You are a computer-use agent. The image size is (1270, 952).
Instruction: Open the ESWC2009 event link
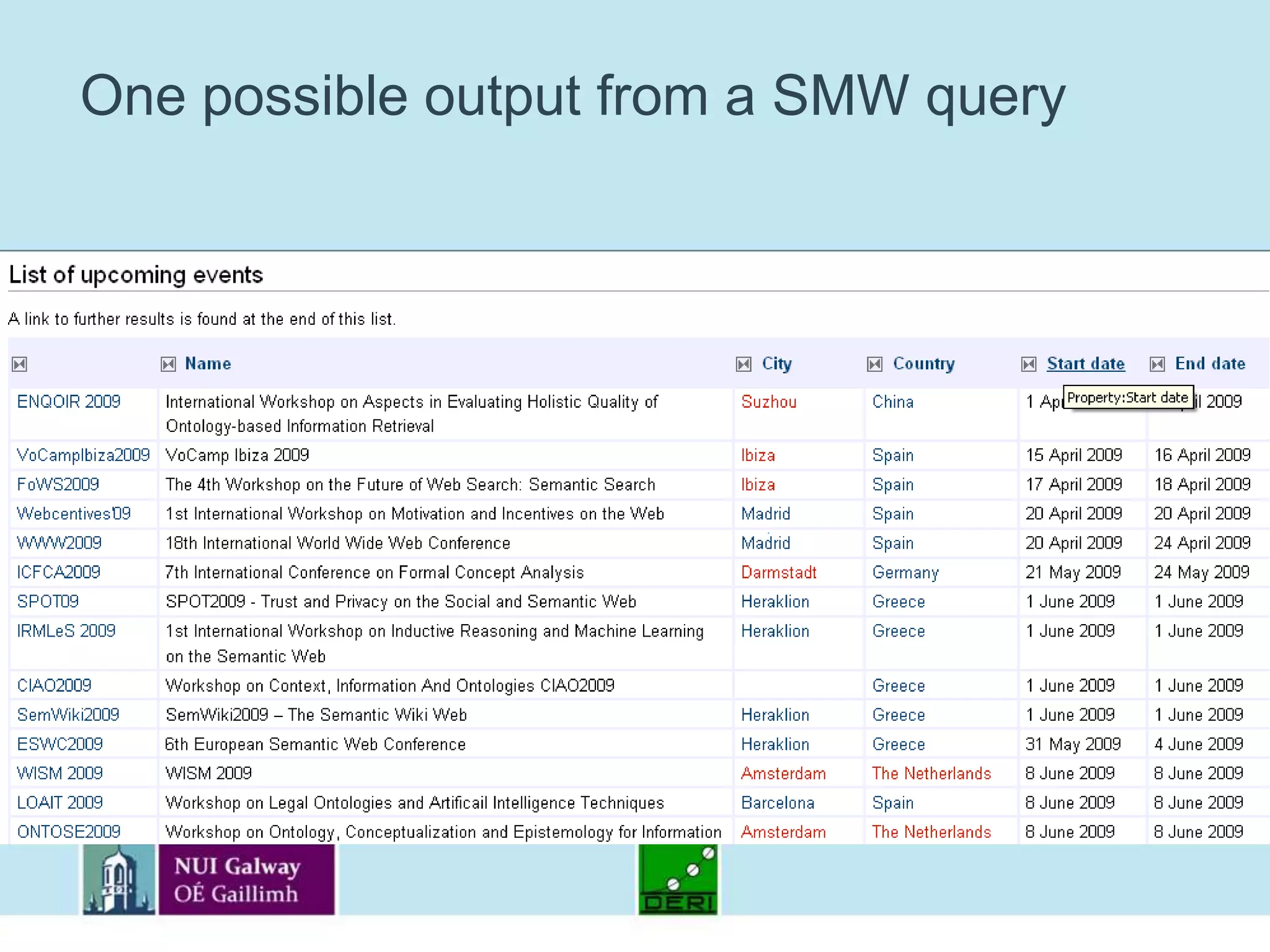pos(60,744)
